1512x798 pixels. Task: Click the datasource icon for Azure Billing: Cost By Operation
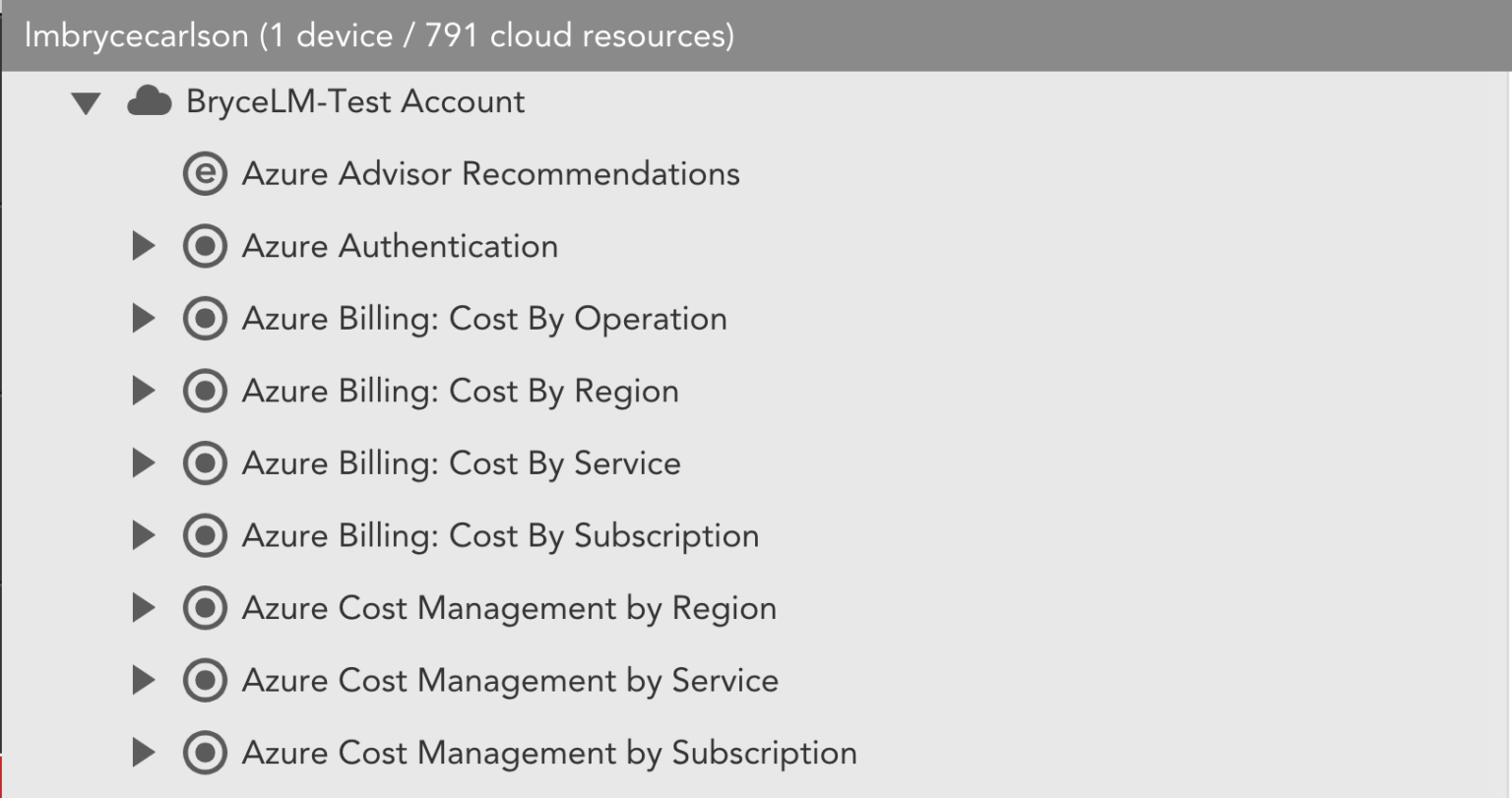click(205, 318)
